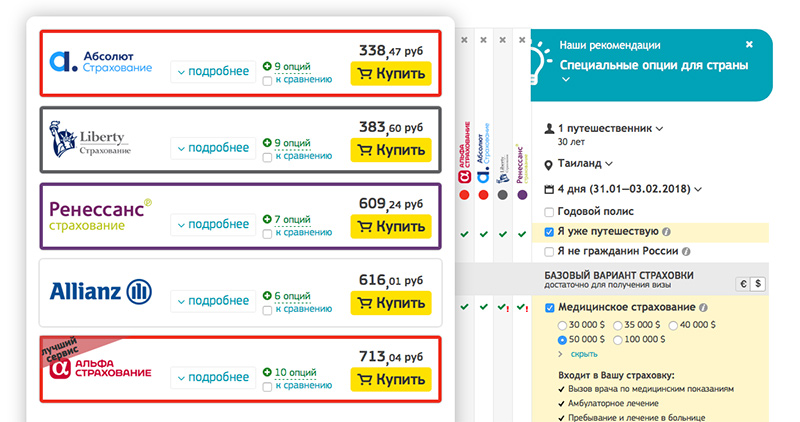The height and width of the screenshot is (422, 800).
Task: Click the Liberty Страхование logo
Action: (90, 139)
